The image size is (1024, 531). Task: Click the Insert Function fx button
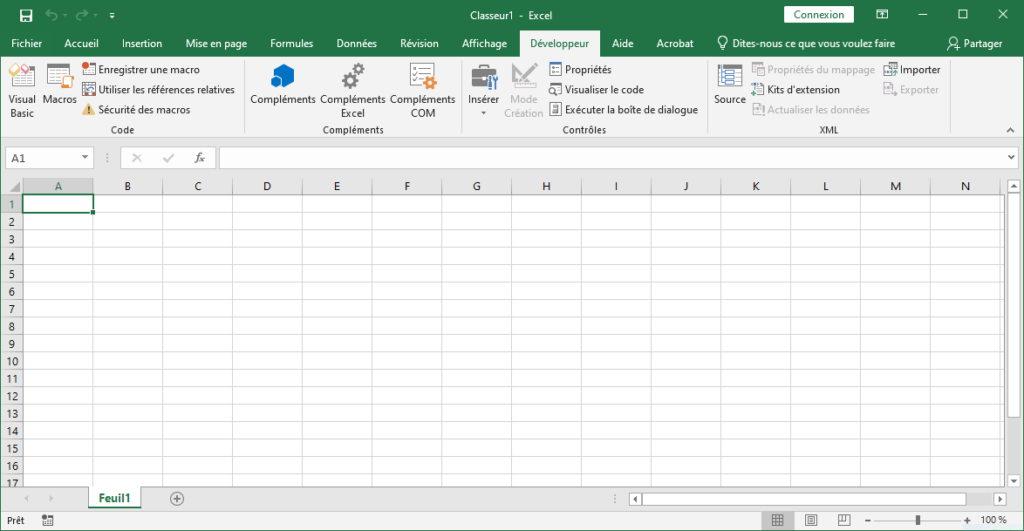(199, 157)
